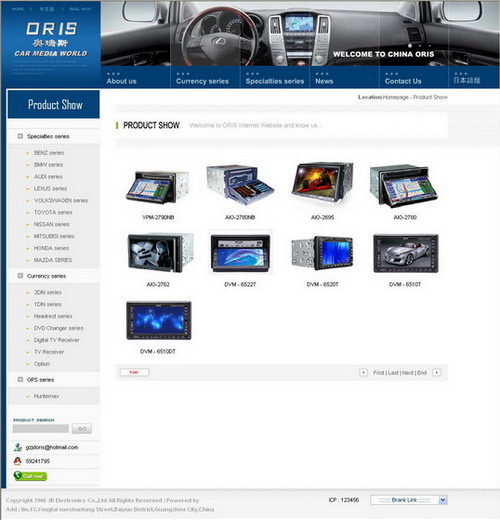The width and height of the screenshot is (500, 520).
Task: Open the YPM-2790NB product thumbnail
Action: click(x=157, y=187)
